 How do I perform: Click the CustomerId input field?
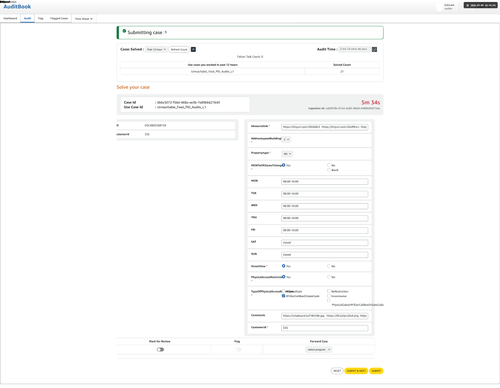click(x=325, y=328)
